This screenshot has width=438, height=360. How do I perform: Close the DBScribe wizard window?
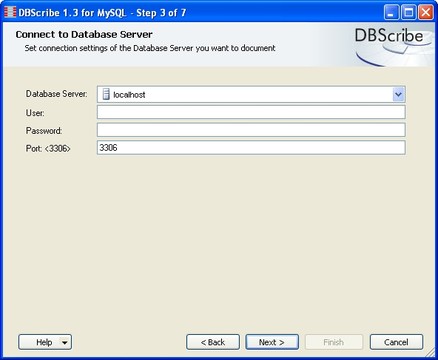(x=426, y=13)
